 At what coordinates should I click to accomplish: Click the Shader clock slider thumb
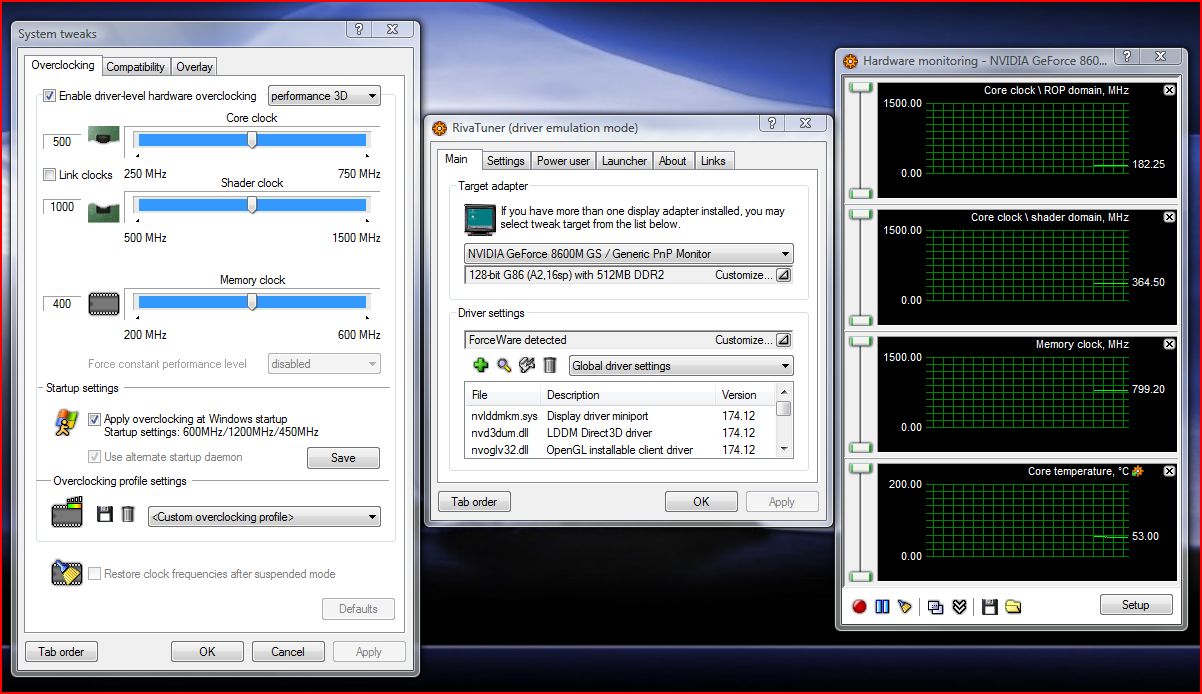click(x=252, y=205)
